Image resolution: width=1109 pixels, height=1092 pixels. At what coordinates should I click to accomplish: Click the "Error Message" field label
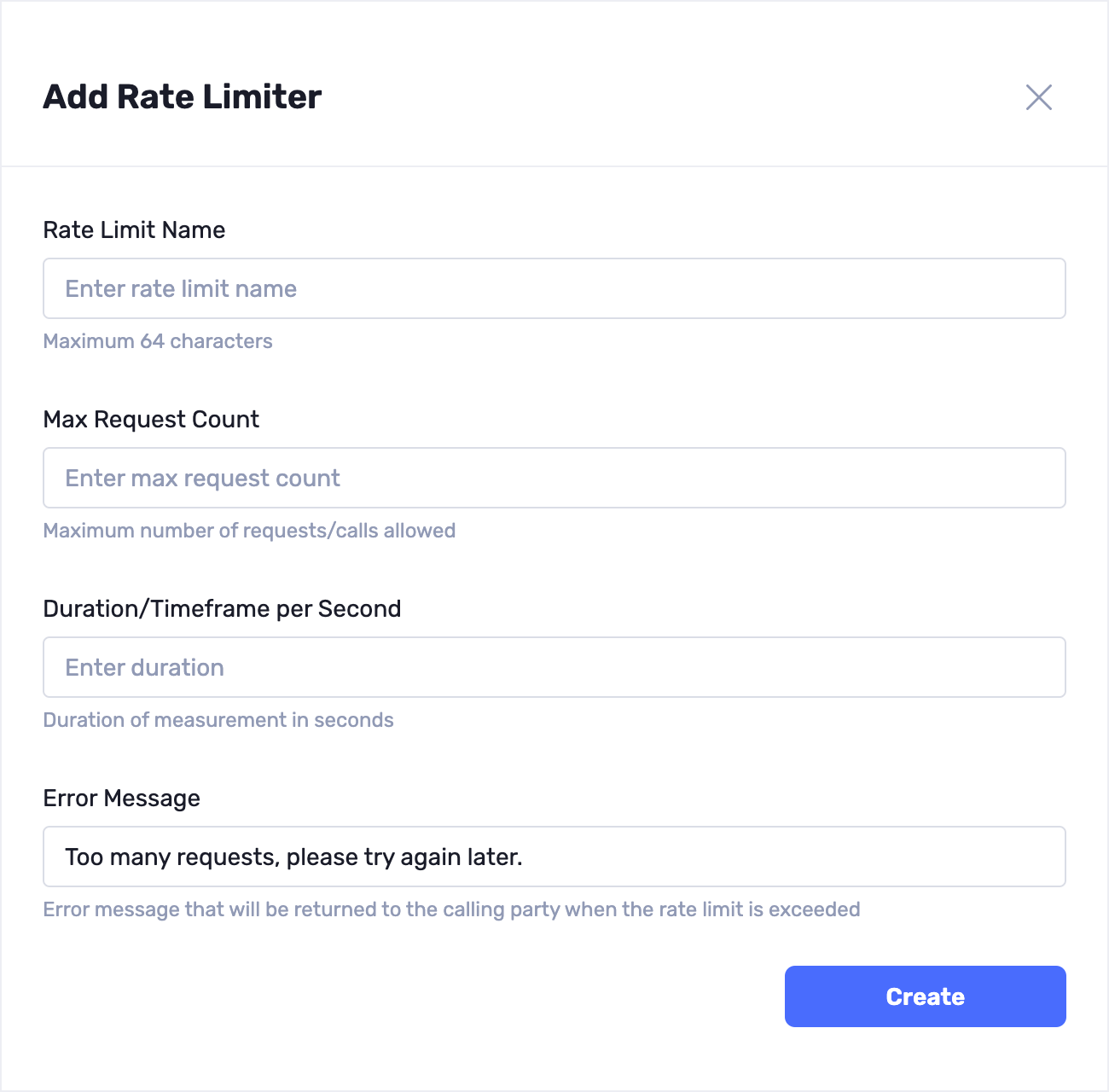121,799
